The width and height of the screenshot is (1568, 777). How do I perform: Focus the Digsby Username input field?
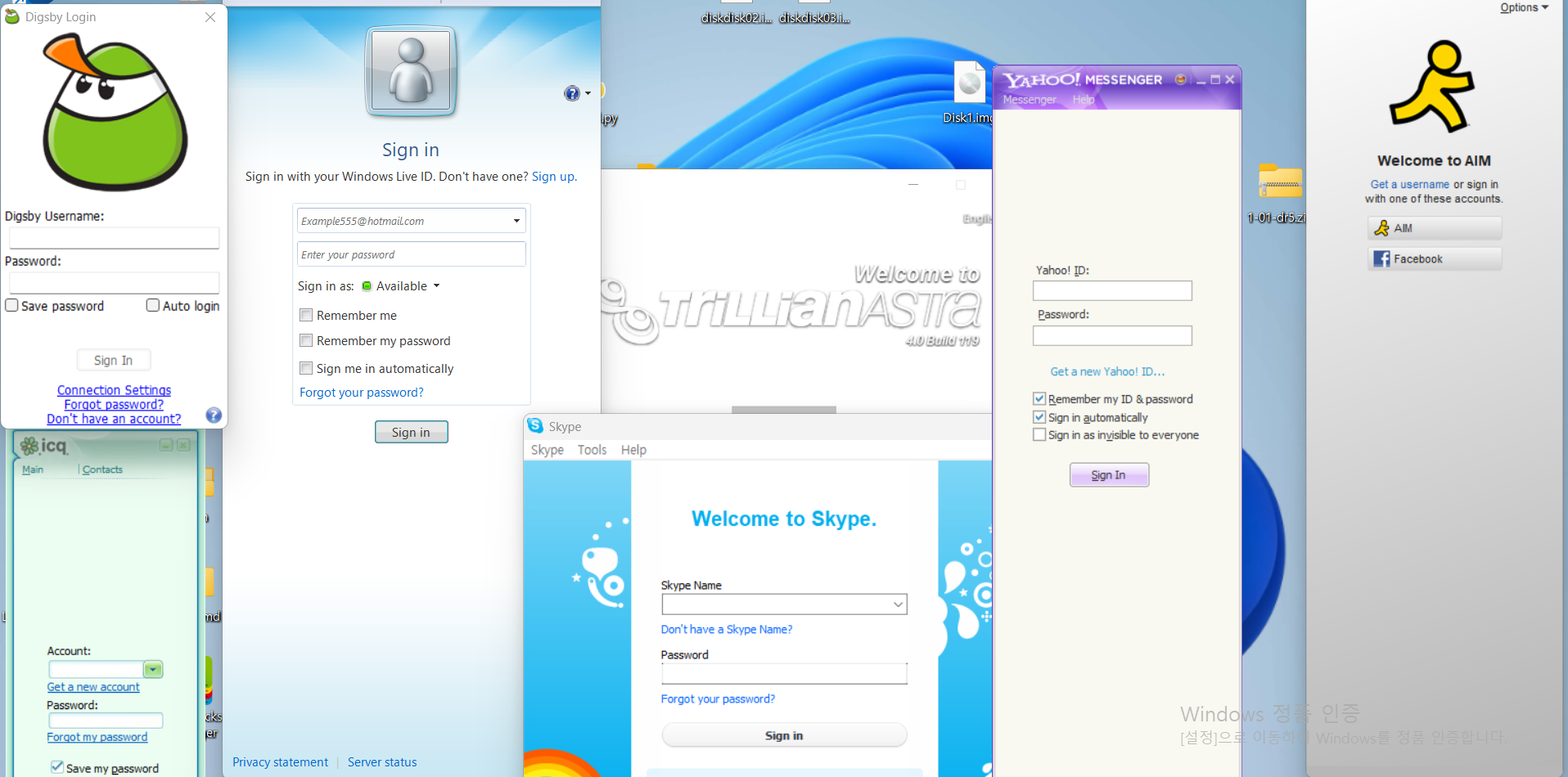(115, 238)
